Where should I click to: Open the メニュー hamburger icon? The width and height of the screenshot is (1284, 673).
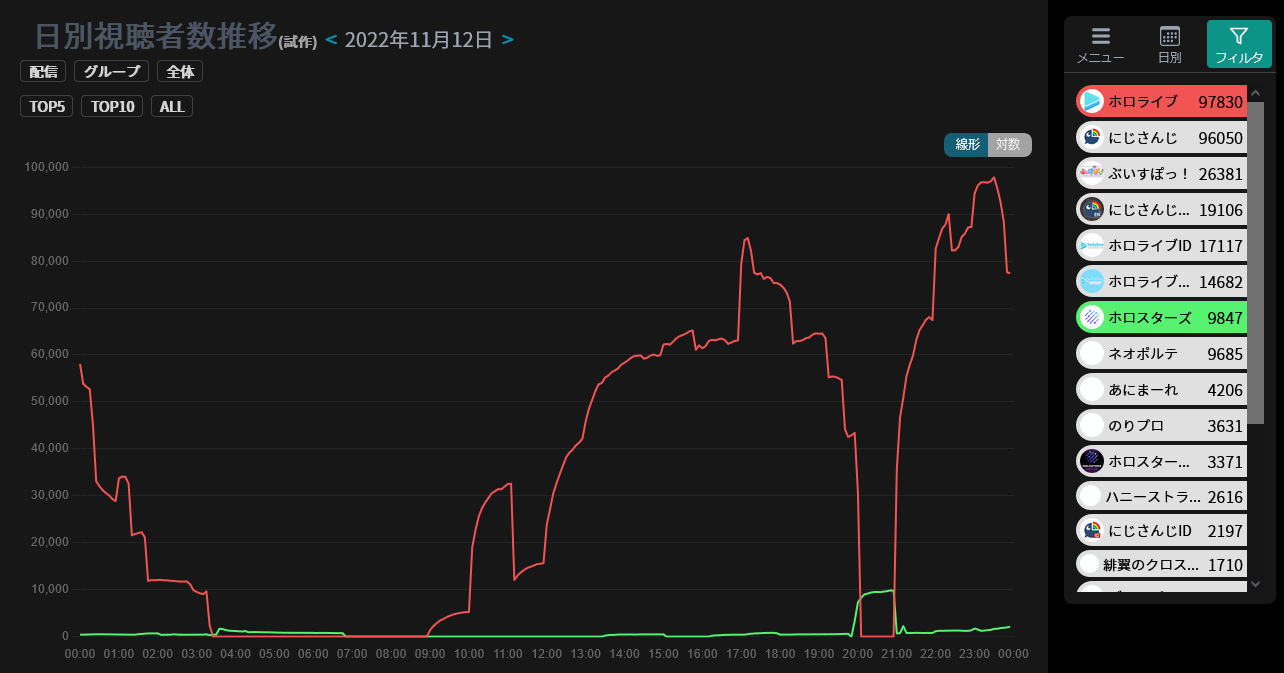(x=1100, y=36)
